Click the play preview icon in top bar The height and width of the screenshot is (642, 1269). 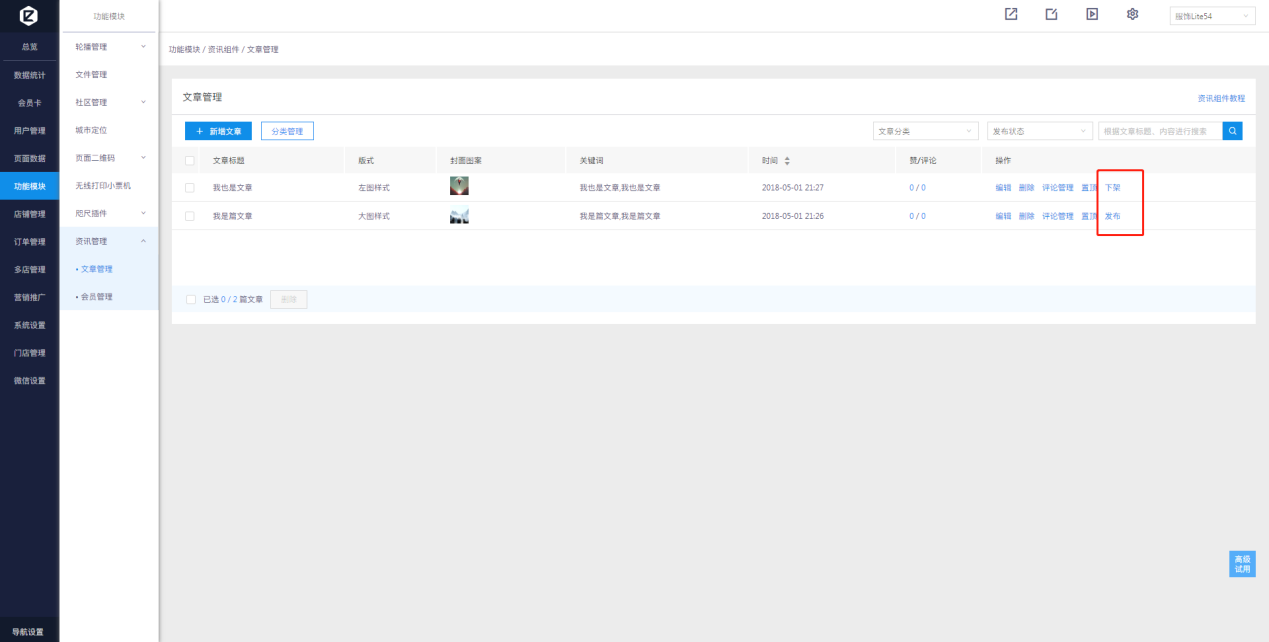pyautogui.click(x=1092, y=14)
